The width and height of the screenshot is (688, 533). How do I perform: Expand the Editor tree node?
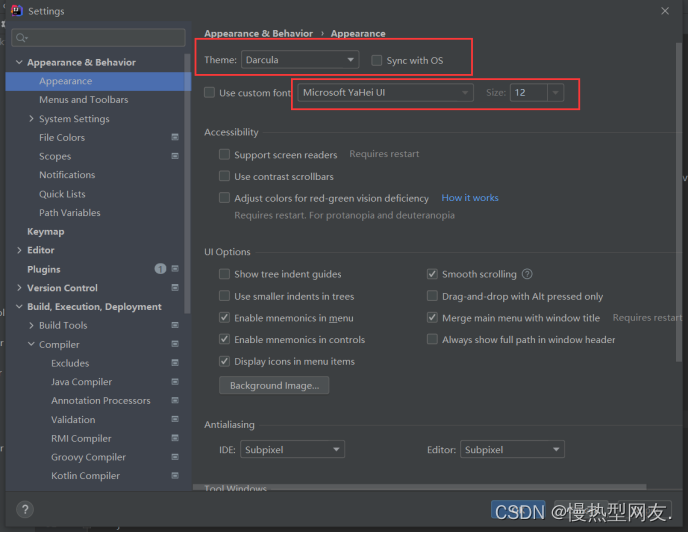point(19,250)
